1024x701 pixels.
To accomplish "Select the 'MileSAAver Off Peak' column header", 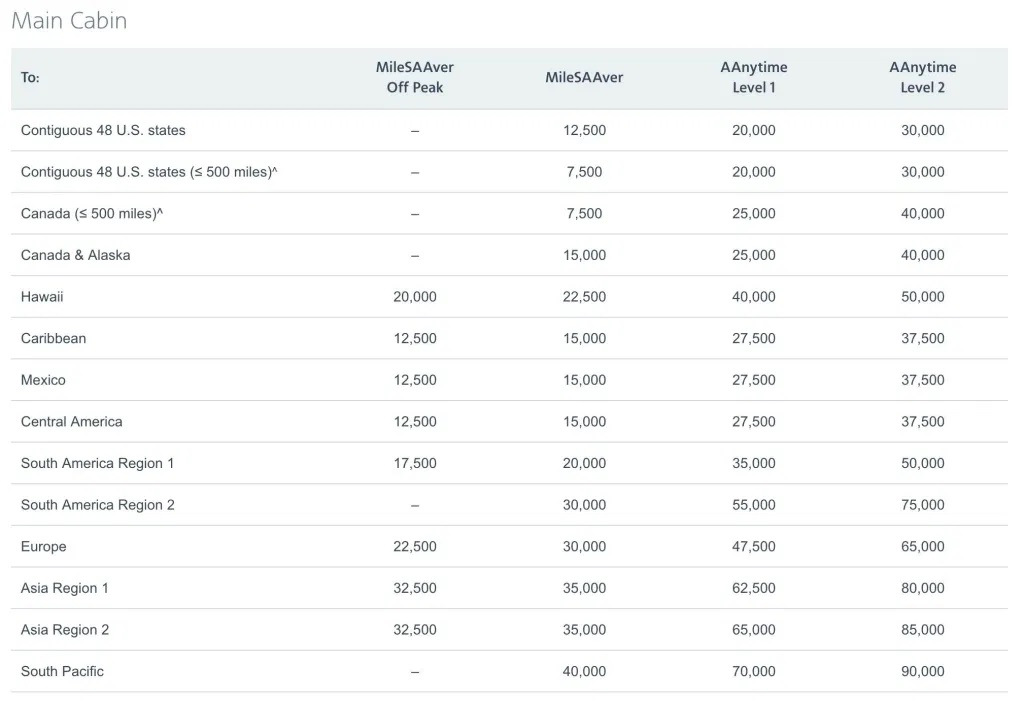I will (415, 77).
